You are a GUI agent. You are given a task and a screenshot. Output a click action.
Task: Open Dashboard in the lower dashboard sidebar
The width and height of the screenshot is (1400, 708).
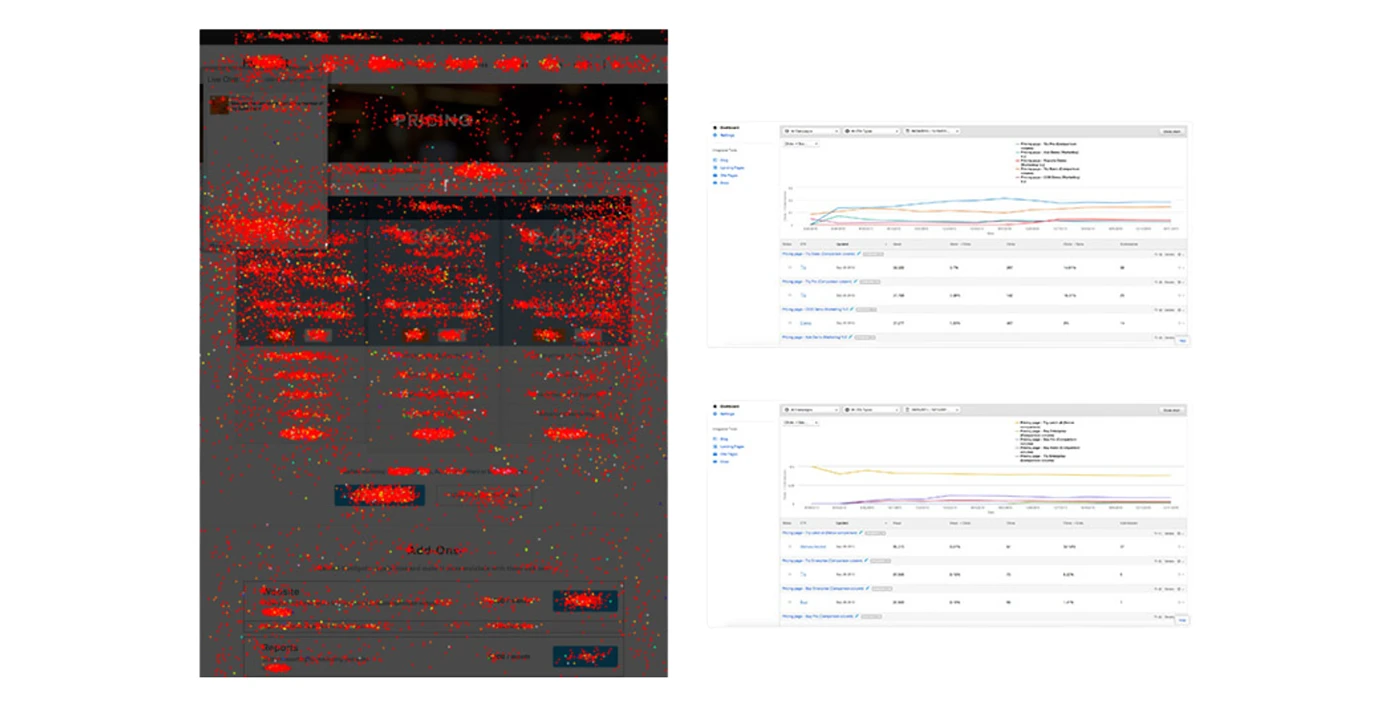coord(729,406)
